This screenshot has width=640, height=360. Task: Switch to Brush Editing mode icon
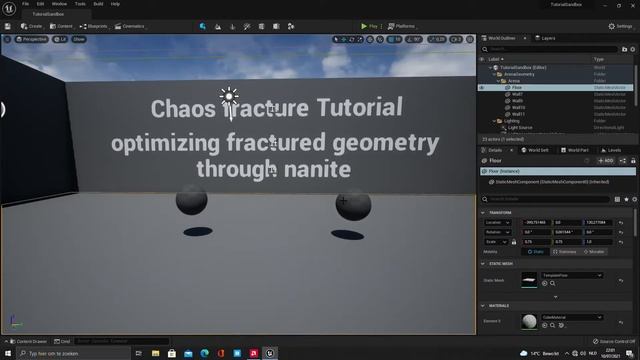coord(291,27)
